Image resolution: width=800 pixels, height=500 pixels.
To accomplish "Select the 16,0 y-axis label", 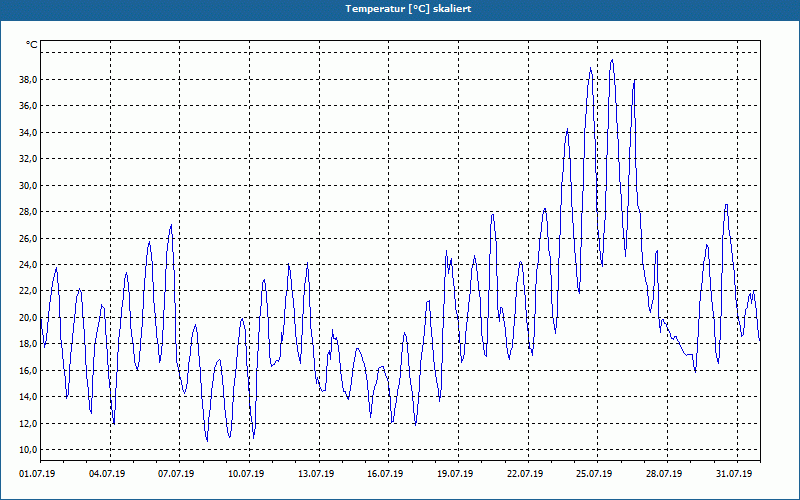I will 28,370.
